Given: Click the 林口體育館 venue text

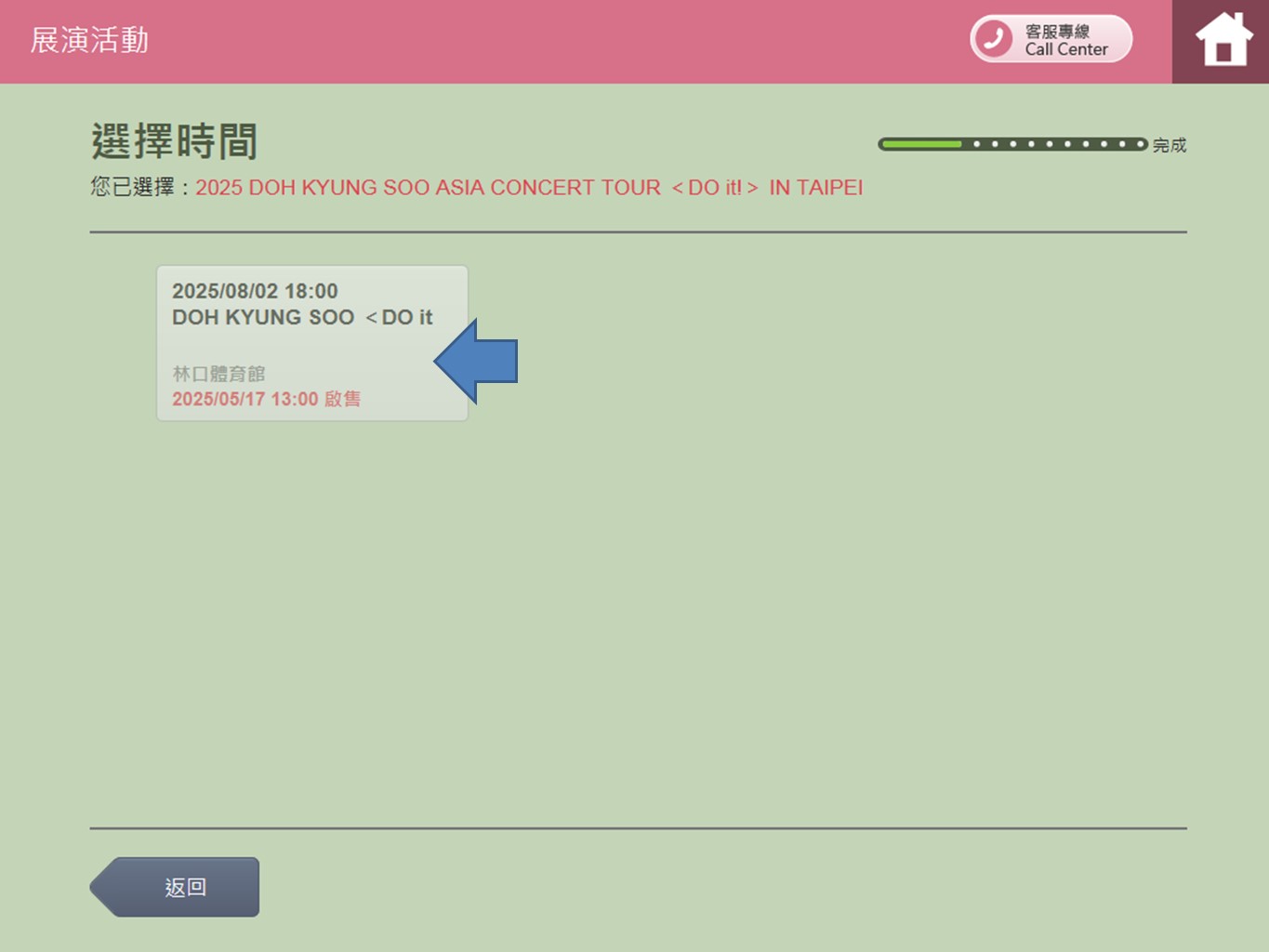Looking at the screenshot, I should click(x=218, y=374).
